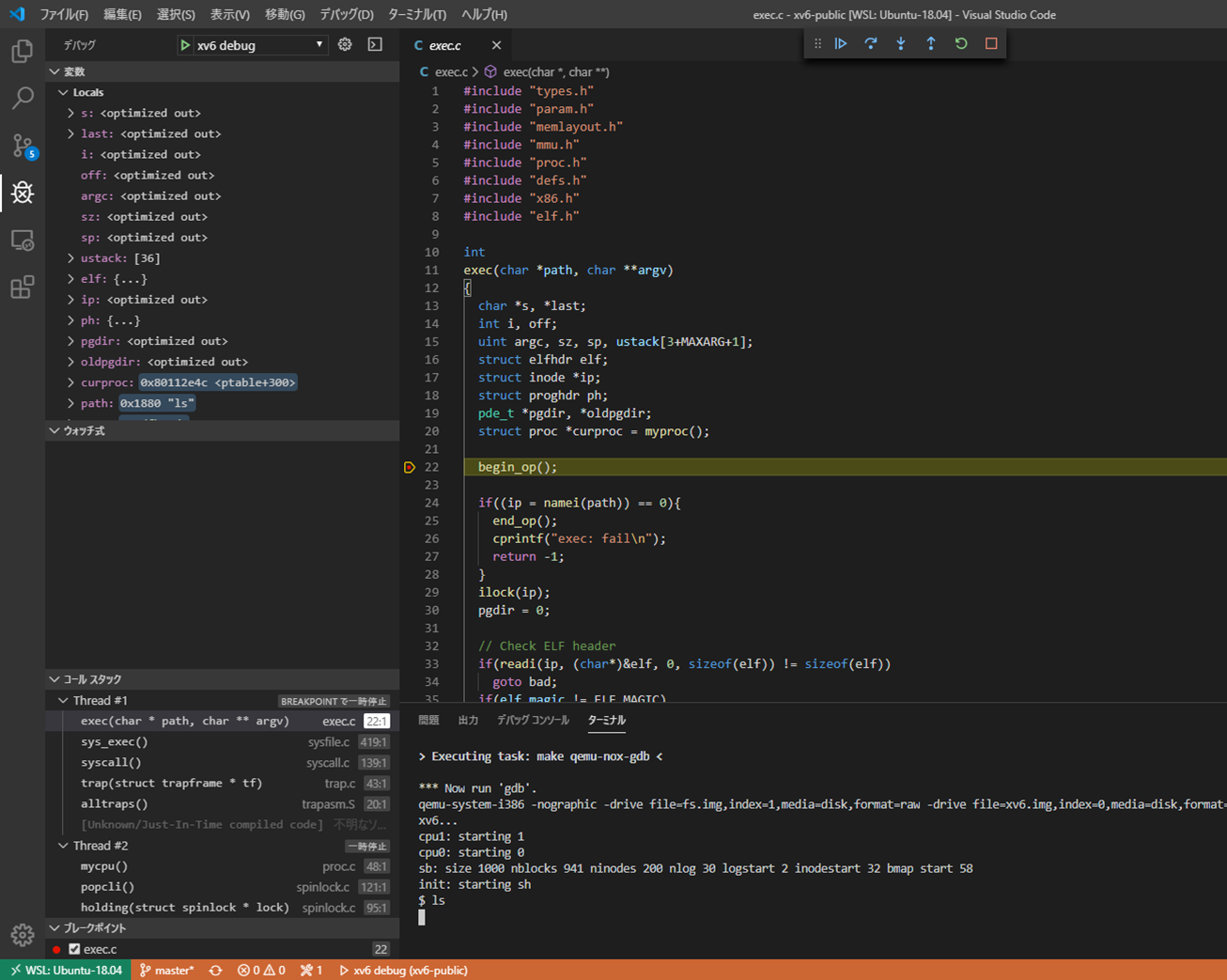Open the ファイル(F) menu
The height and width of the screenshot is (980, 1227).
pos(64,14)
